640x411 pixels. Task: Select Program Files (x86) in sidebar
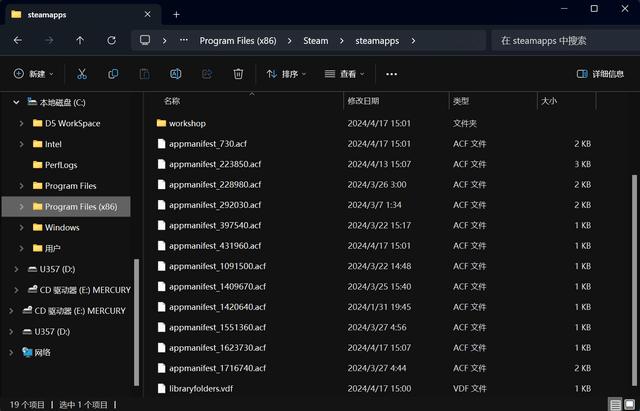tap(67, 207)
